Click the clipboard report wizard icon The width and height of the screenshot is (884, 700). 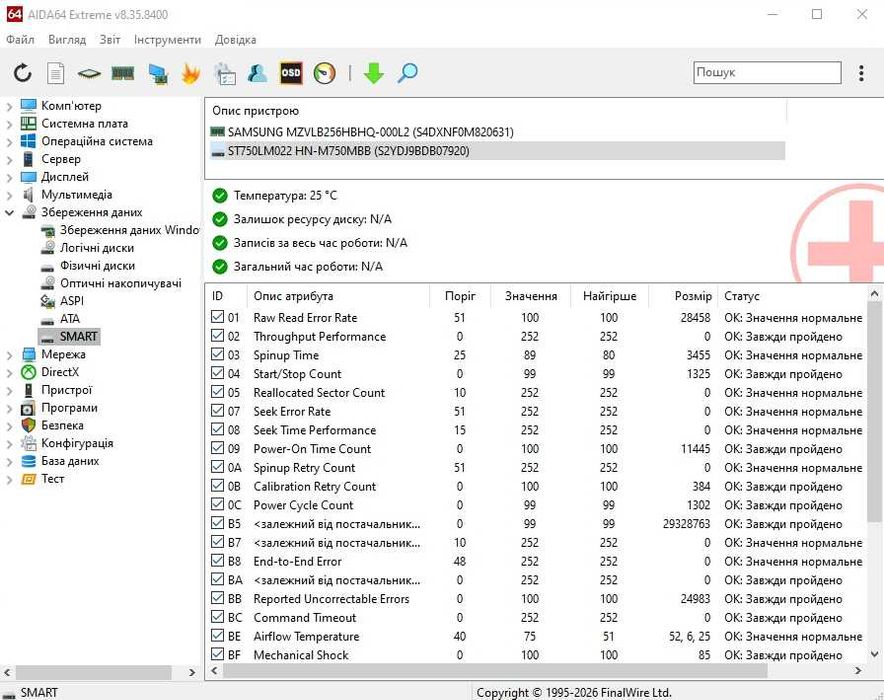pyautogui.click(x=225, y=73)
